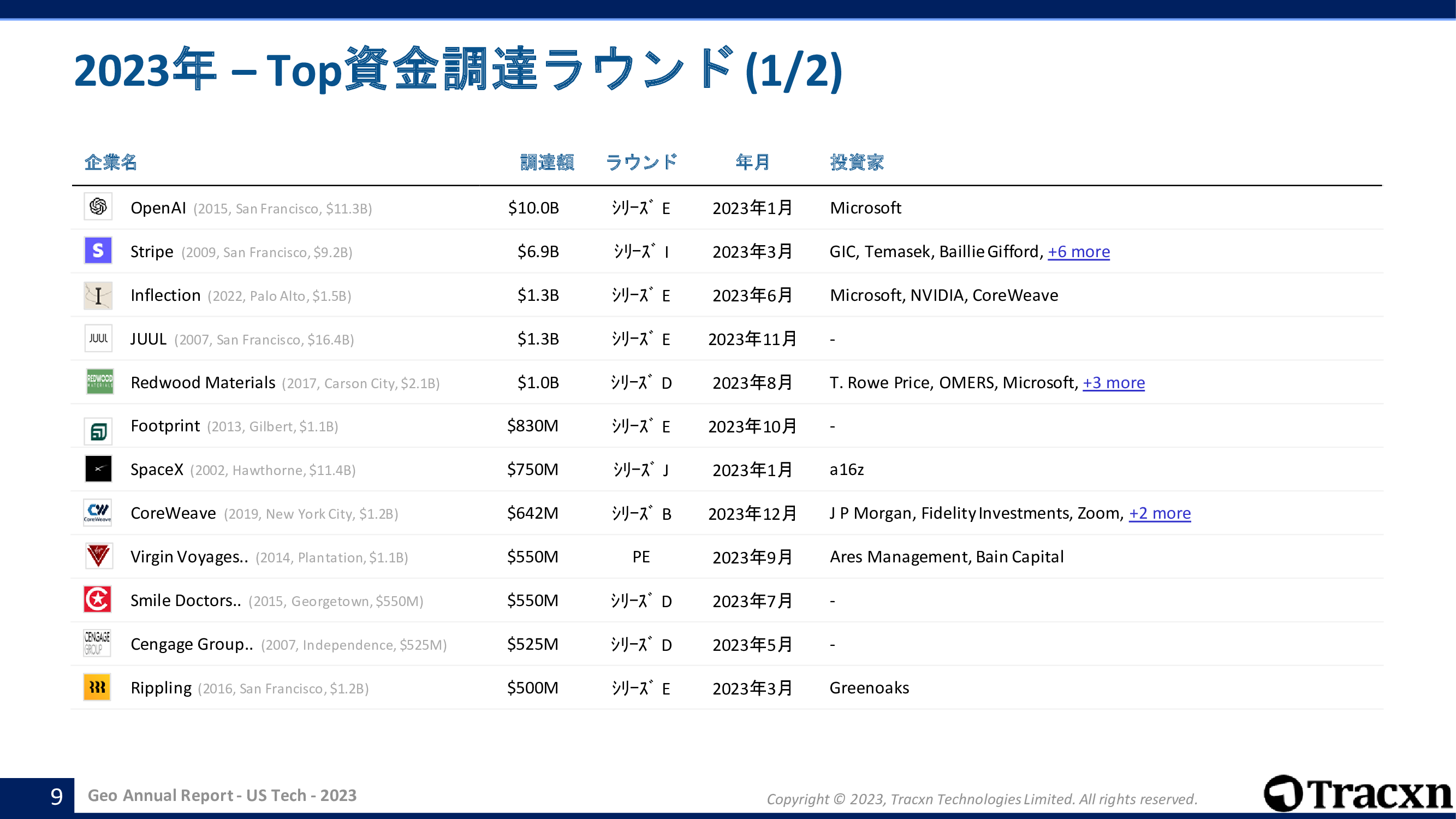
Task: Click the $10.0B amount for OpenAI
Action: (x=533, y=208)
